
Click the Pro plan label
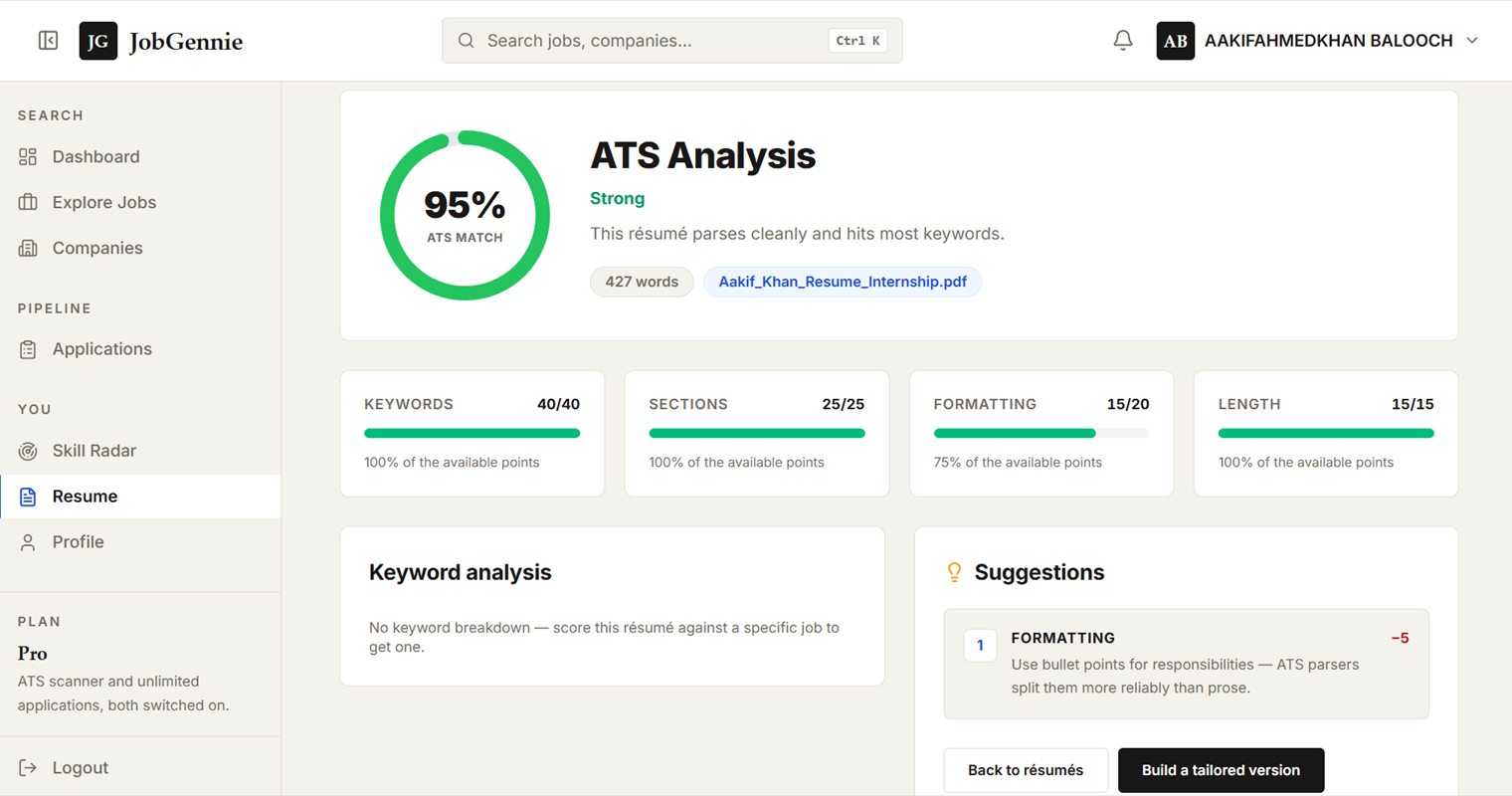coord(32,654)
